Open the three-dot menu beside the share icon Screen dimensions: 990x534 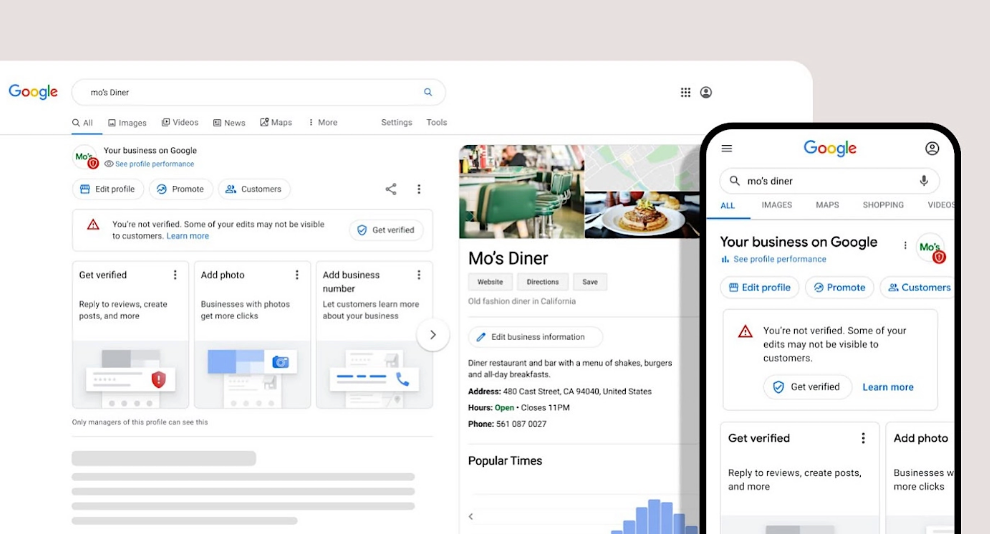pos(419,189)
